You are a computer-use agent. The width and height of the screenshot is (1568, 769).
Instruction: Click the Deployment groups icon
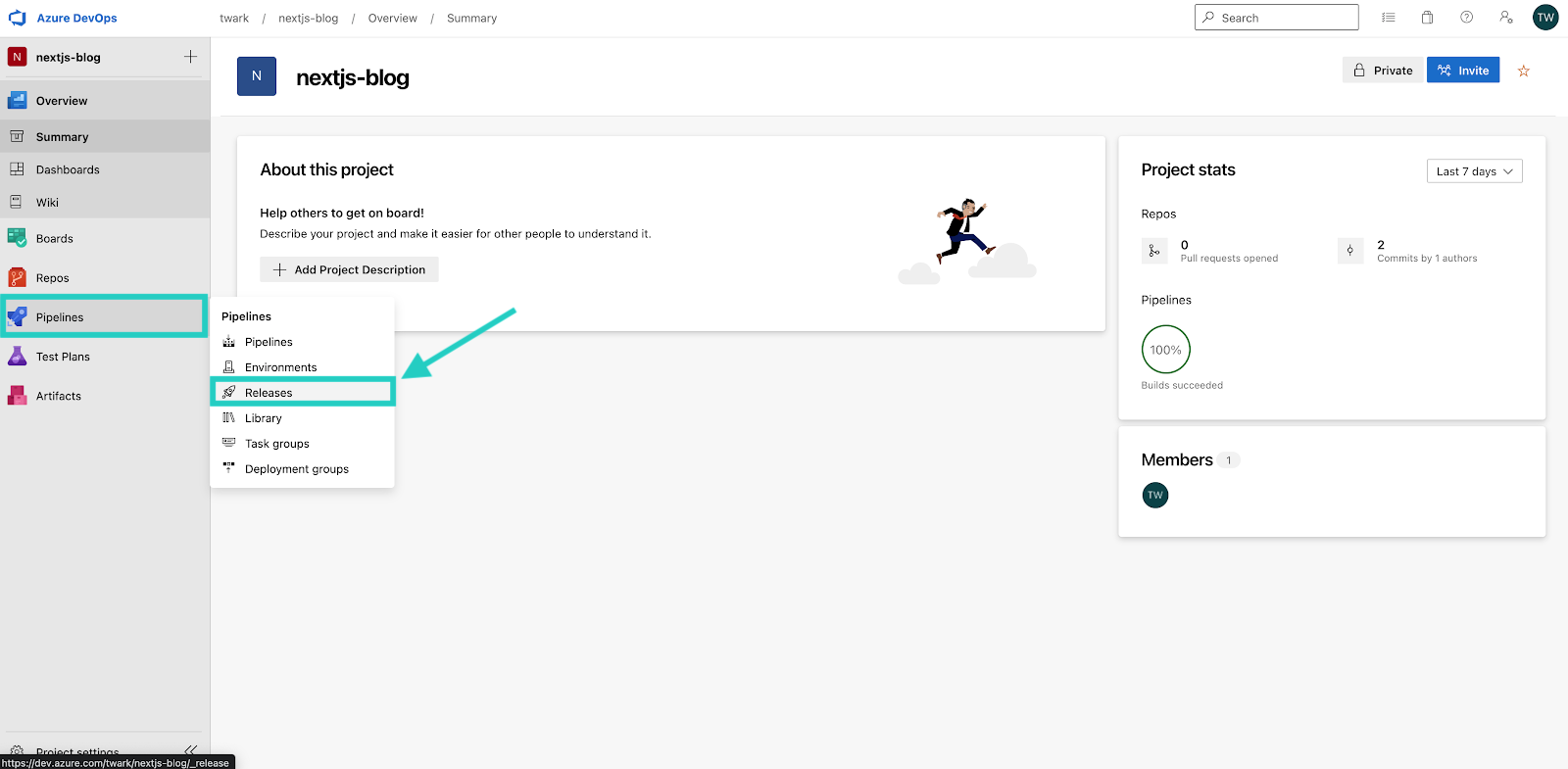coord(228,468)
